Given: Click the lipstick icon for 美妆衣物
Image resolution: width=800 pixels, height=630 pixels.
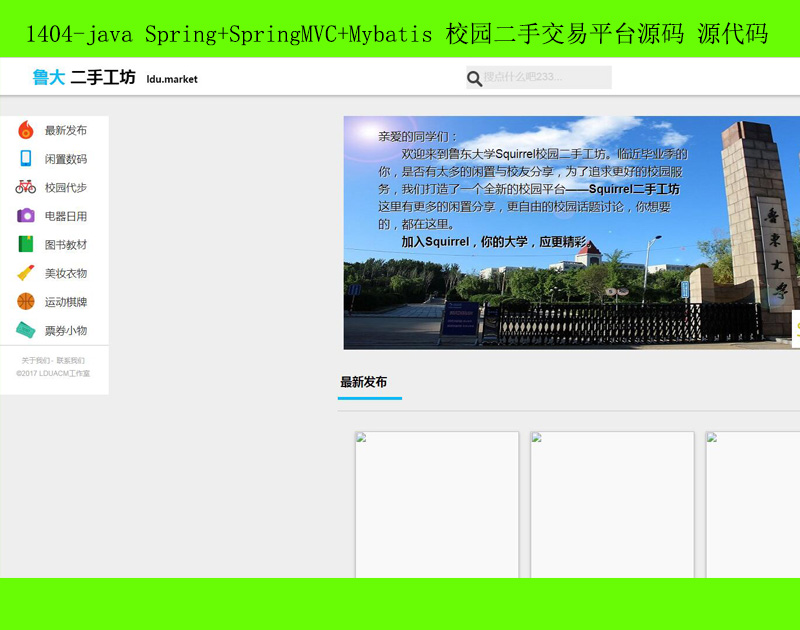Looking at the screenshot, I should [26, 273].
